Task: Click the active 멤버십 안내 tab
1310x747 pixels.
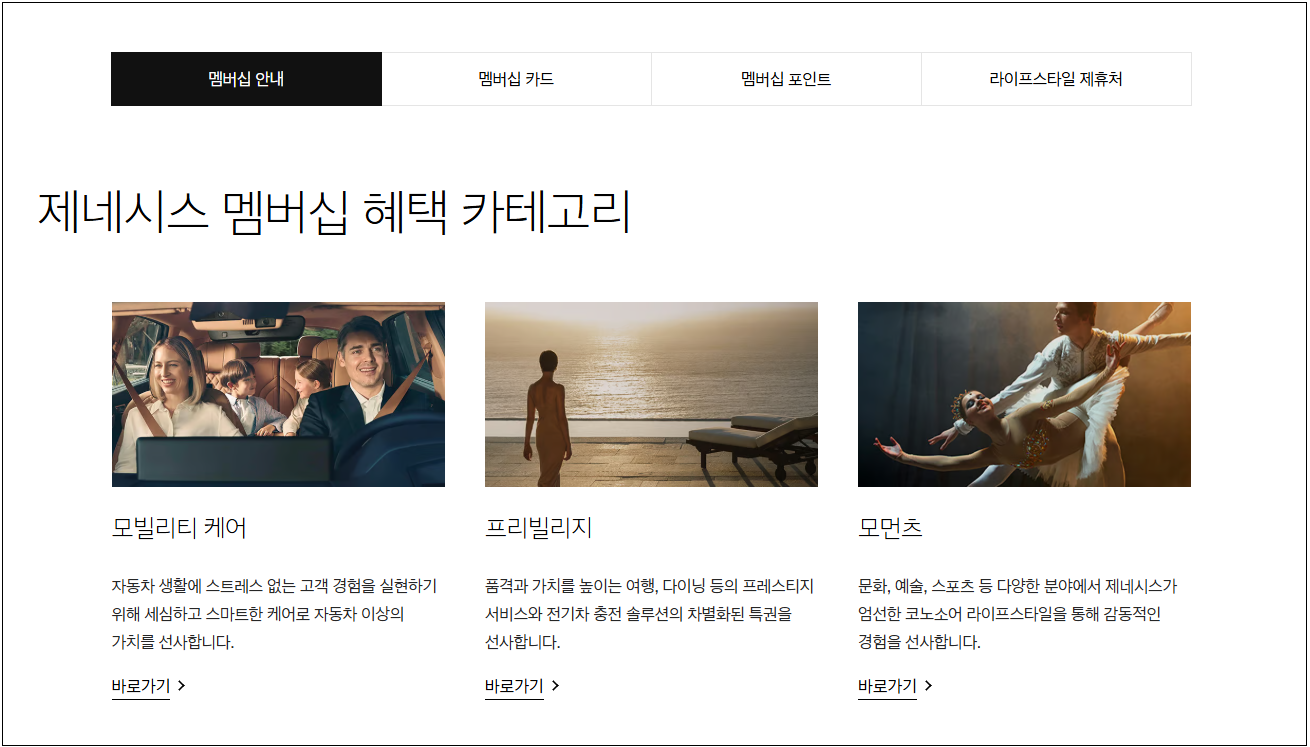Action: (x=246, y=78)
